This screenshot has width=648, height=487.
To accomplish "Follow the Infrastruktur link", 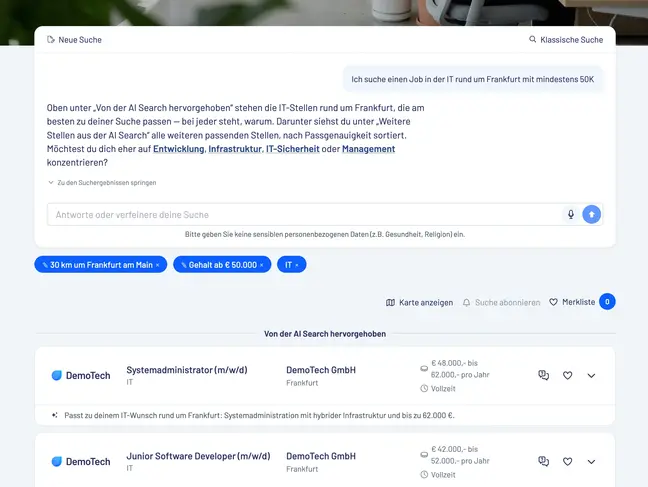I will [x=235, y=149].
